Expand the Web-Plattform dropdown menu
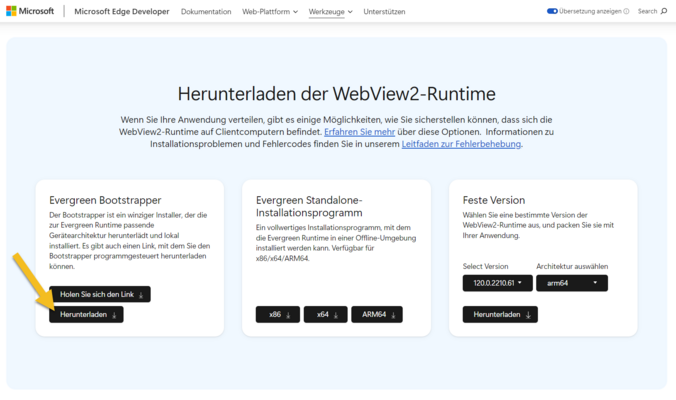The width and height of the screenshot is (676, 400). pos(270,11)
